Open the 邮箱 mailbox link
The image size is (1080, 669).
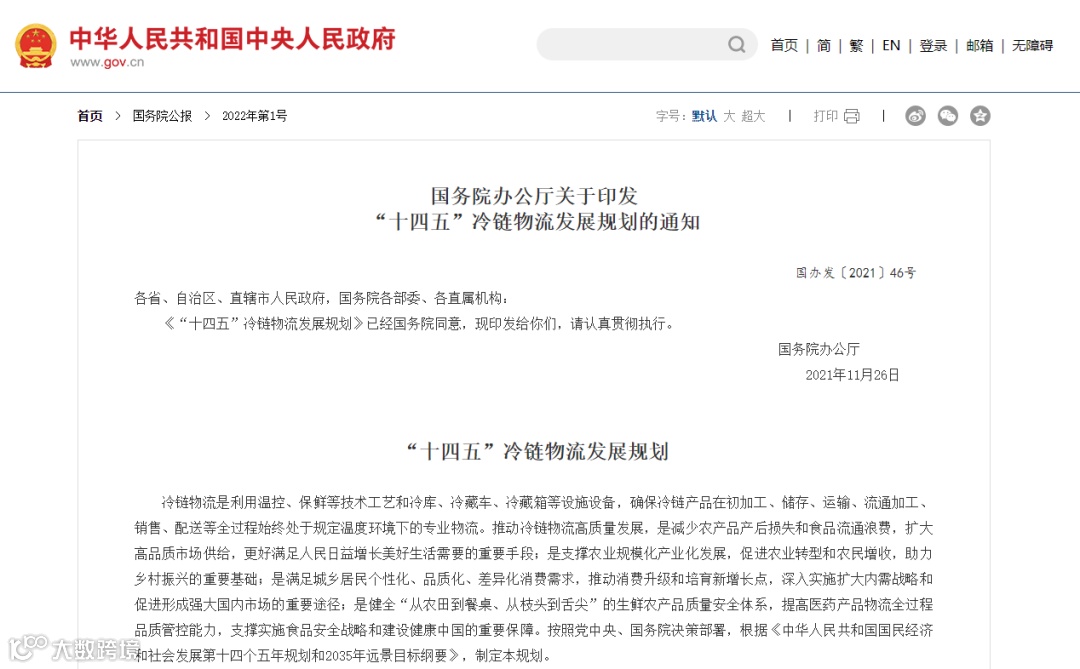click(x=979, y=45)
